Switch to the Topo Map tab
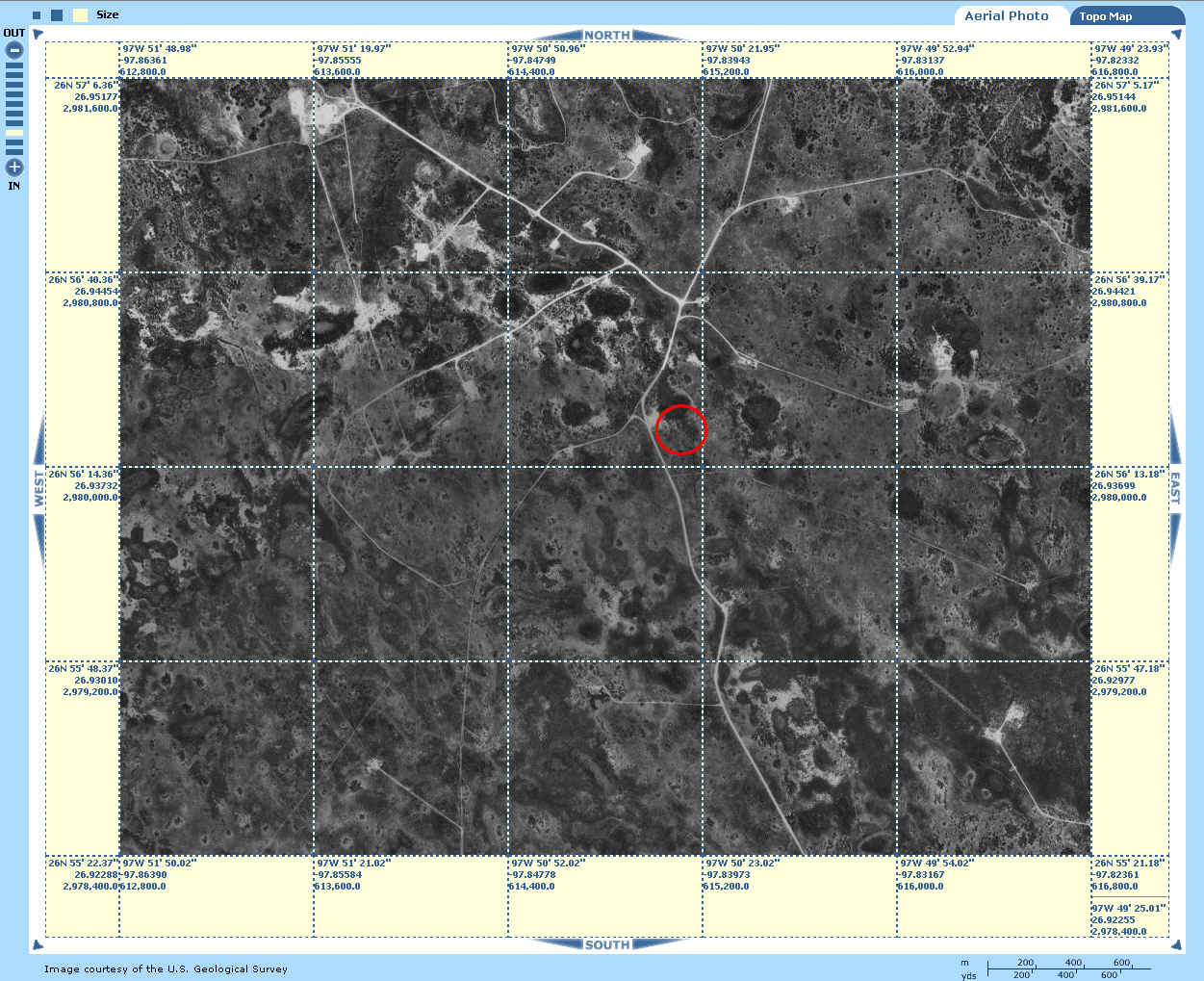This screenshot has height=981, width=1204. tap(1105, 16)
